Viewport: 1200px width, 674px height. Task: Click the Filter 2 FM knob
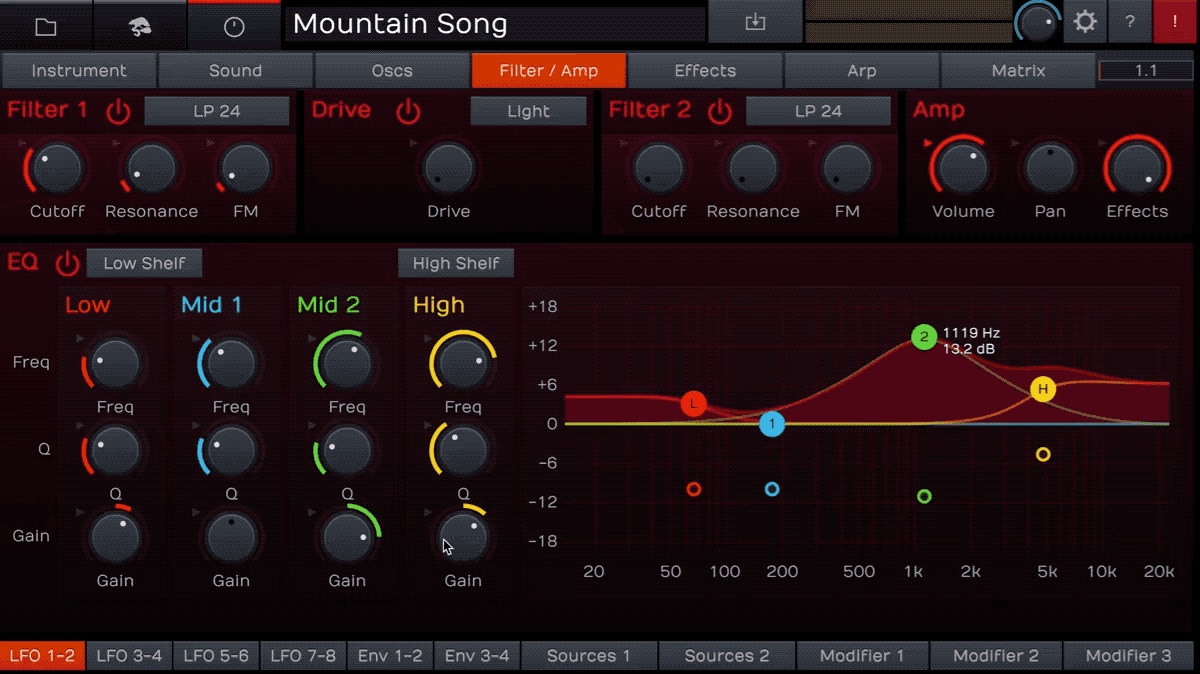(x=847, y=168)
